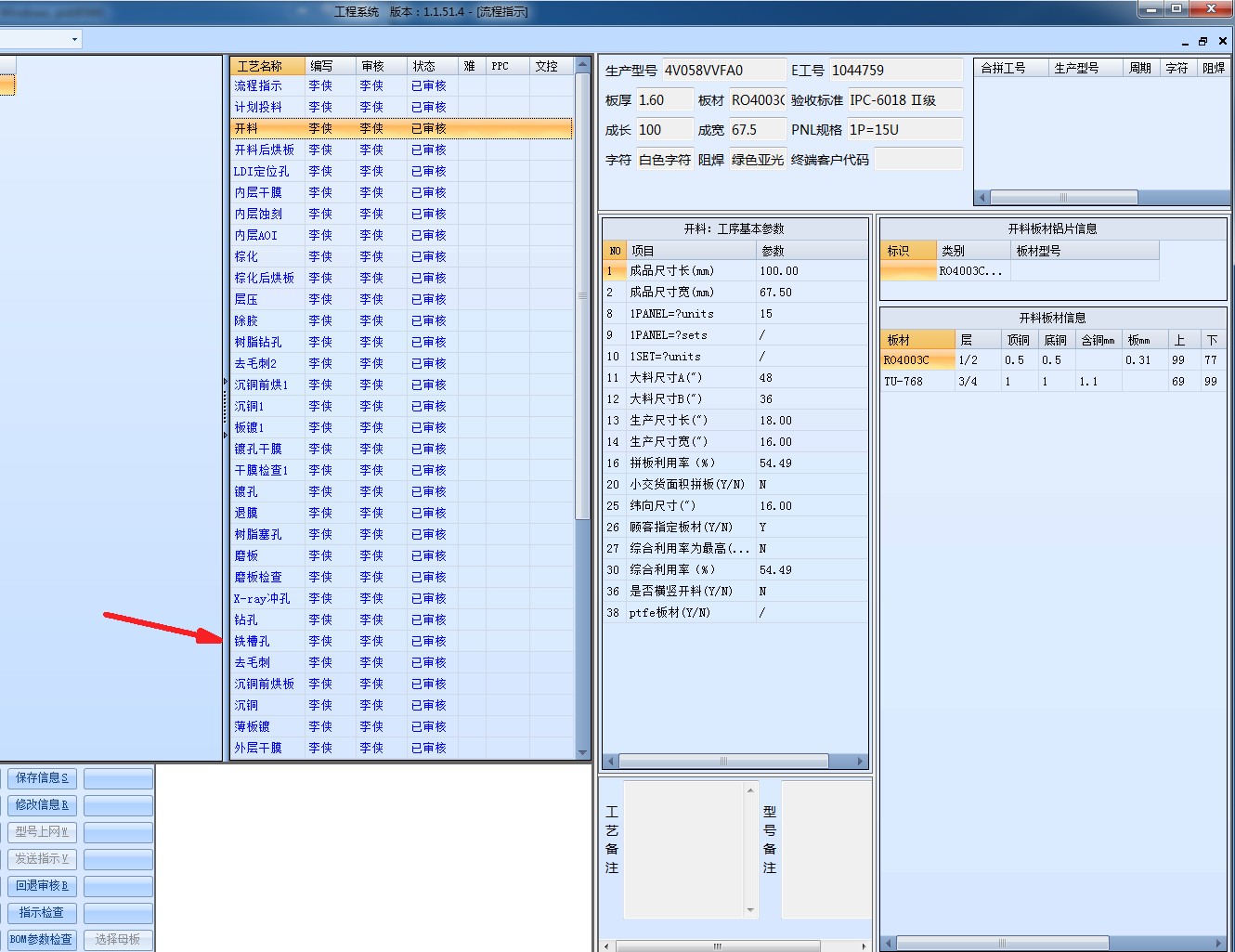Viewport: 1235px width, 952px height.
Task: Click the 型号备注 text area
Action: [825, 850]
